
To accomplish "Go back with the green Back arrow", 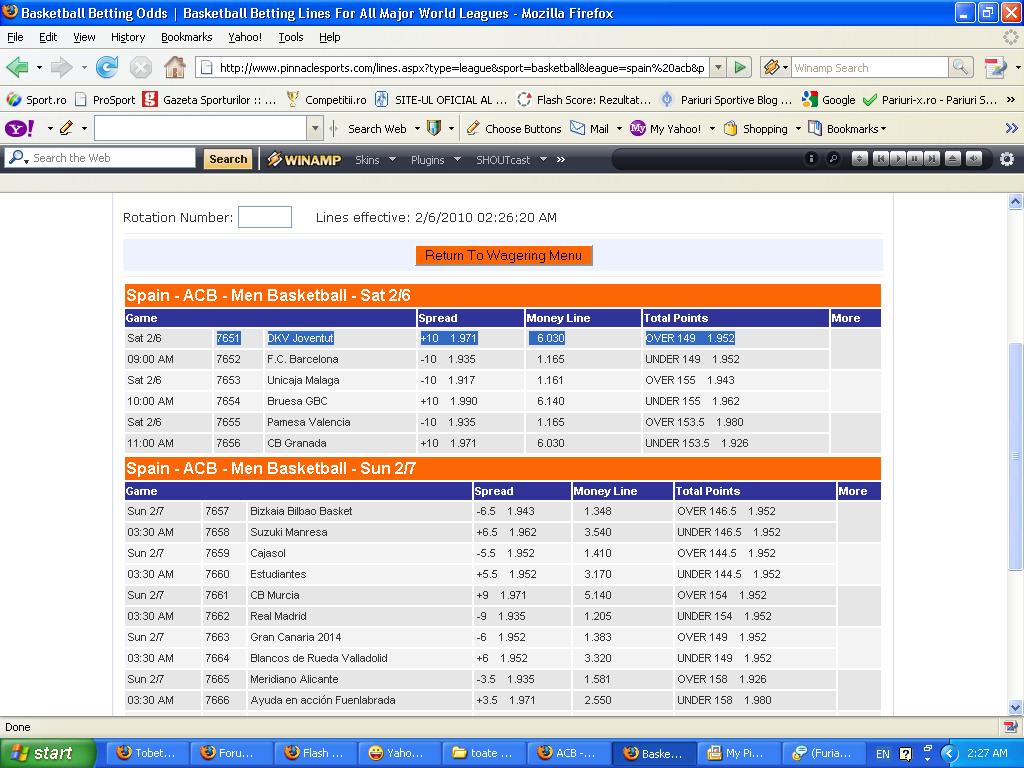I will [x=18, y=67].
